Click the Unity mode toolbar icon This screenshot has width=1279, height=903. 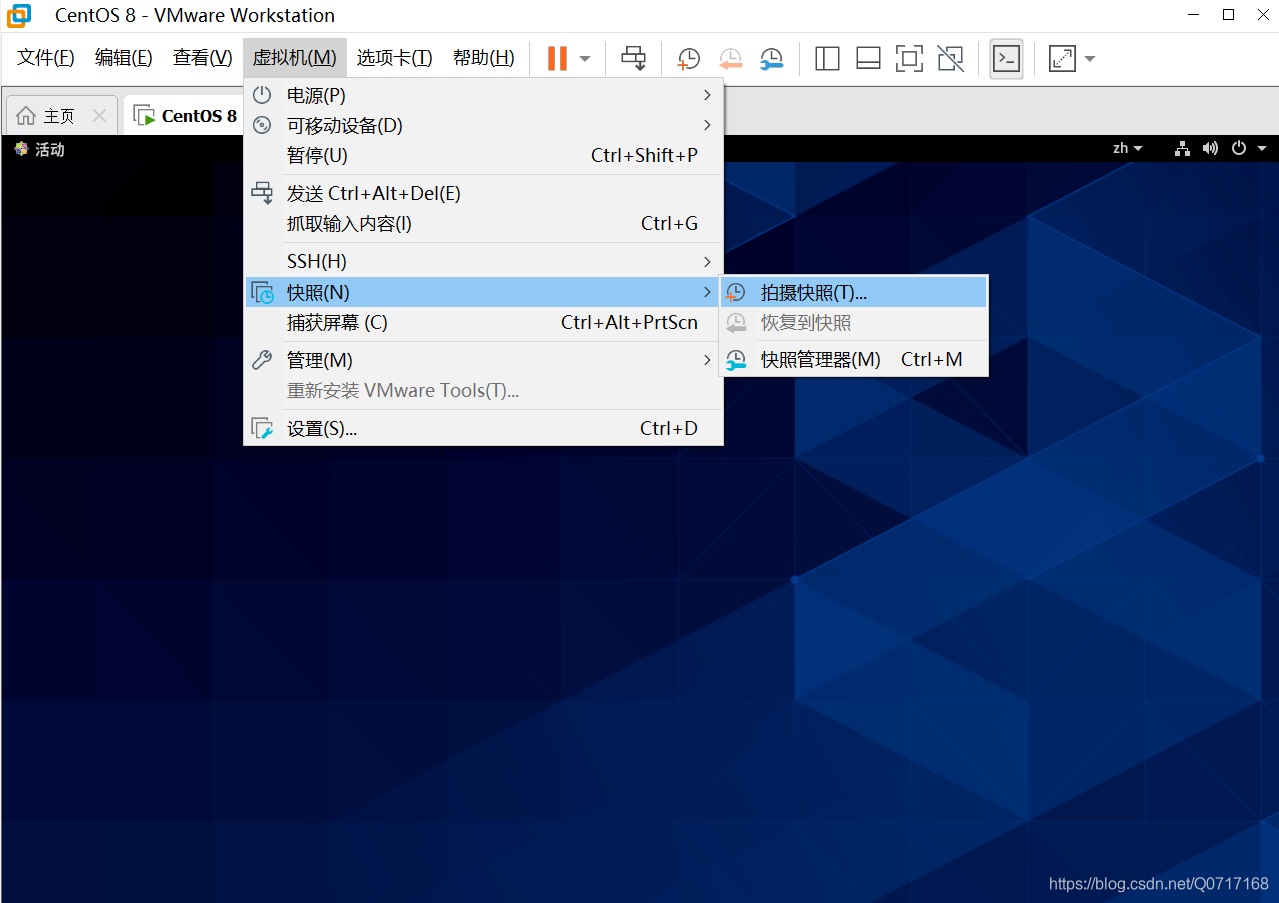(x=950, y=59)
